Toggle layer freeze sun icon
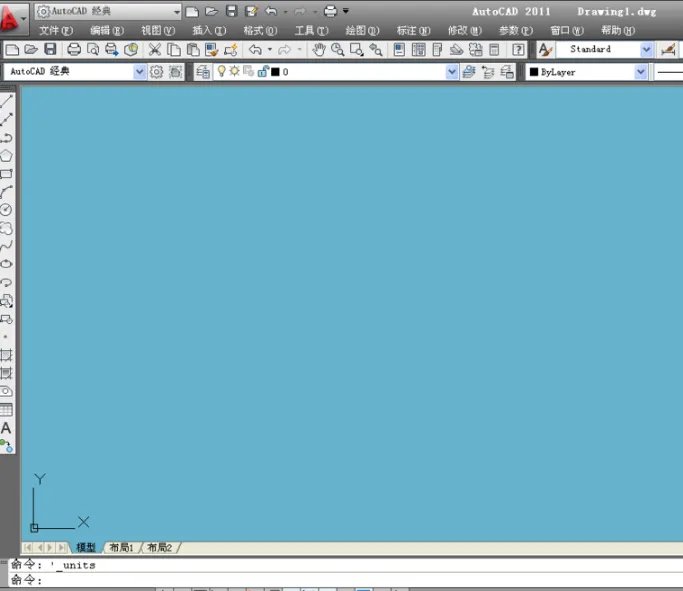 point(235,72)
